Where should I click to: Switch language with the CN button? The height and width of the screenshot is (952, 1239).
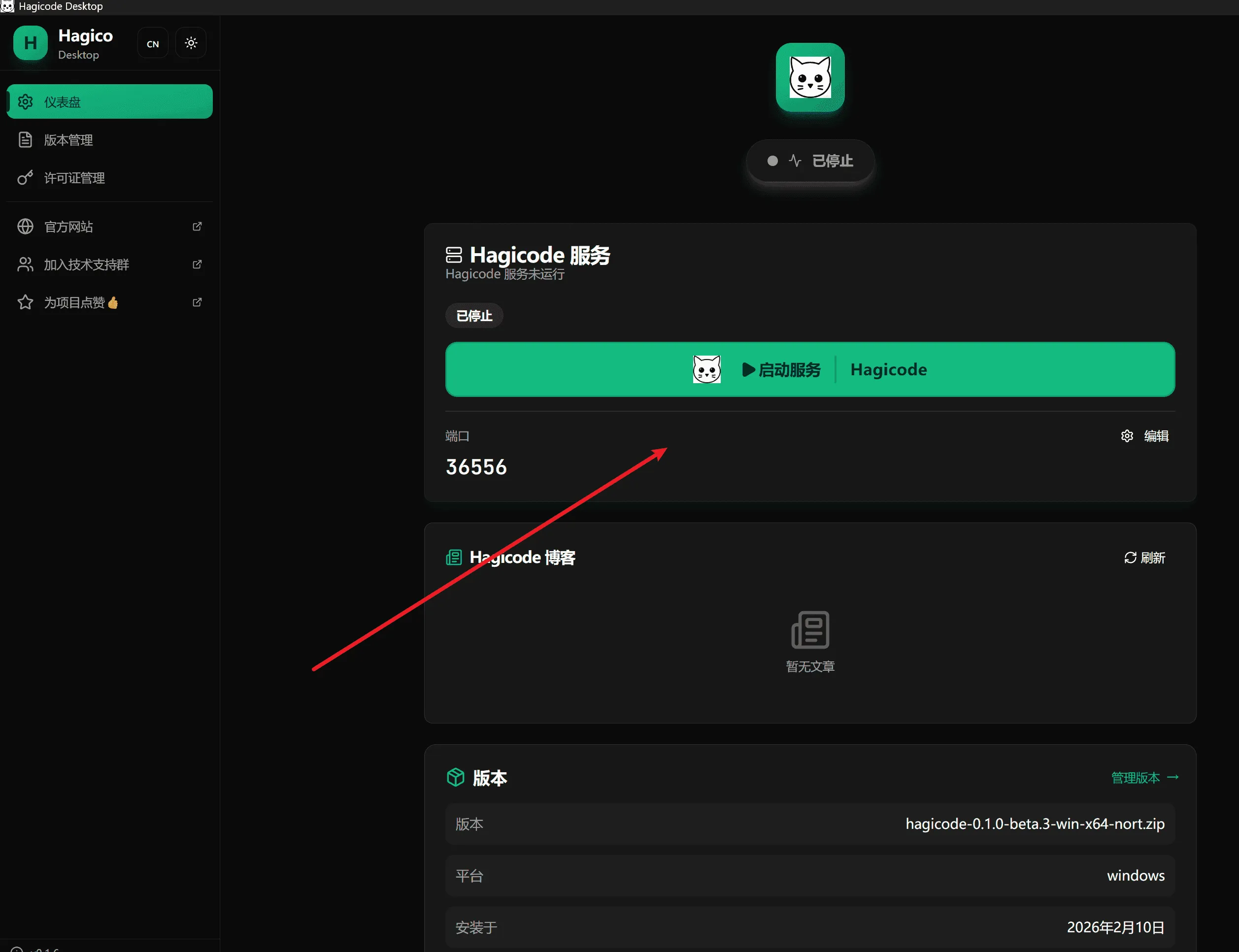(x=152, y=44)
